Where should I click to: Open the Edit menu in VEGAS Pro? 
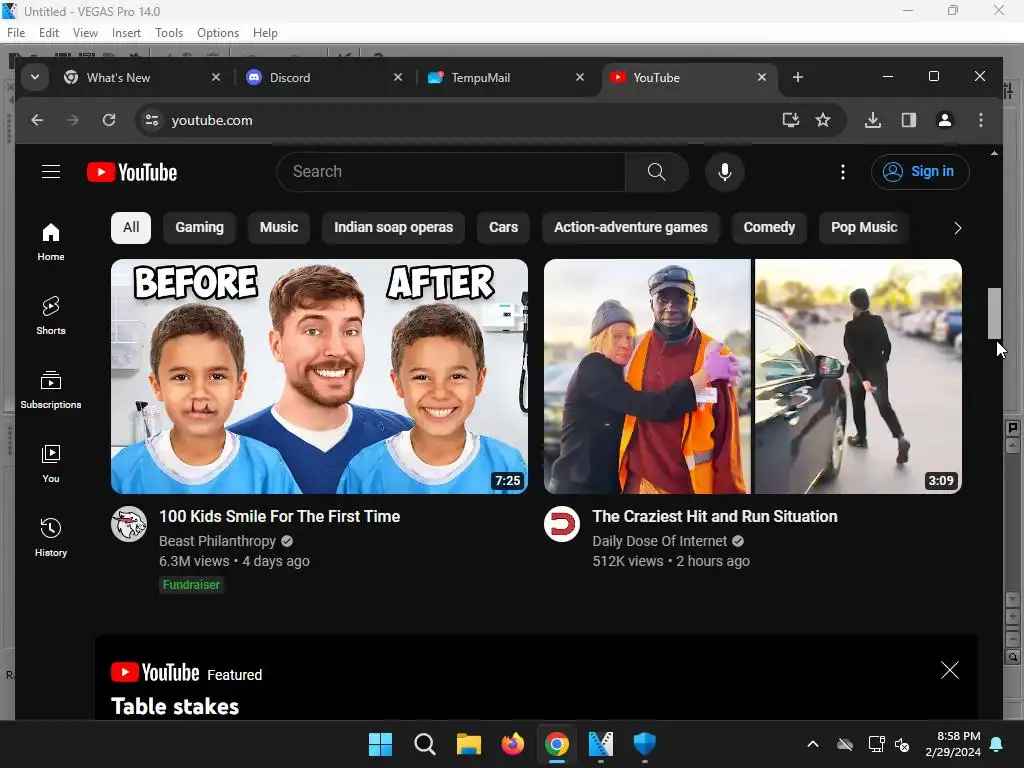[49, 33]
